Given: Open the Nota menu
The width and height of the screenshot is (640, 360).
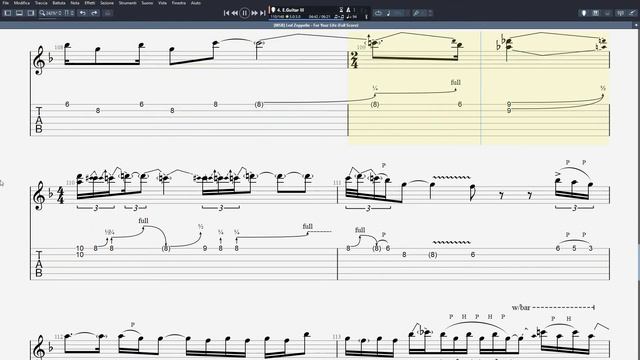Looking at the screenshot, I should coord(75,3).
